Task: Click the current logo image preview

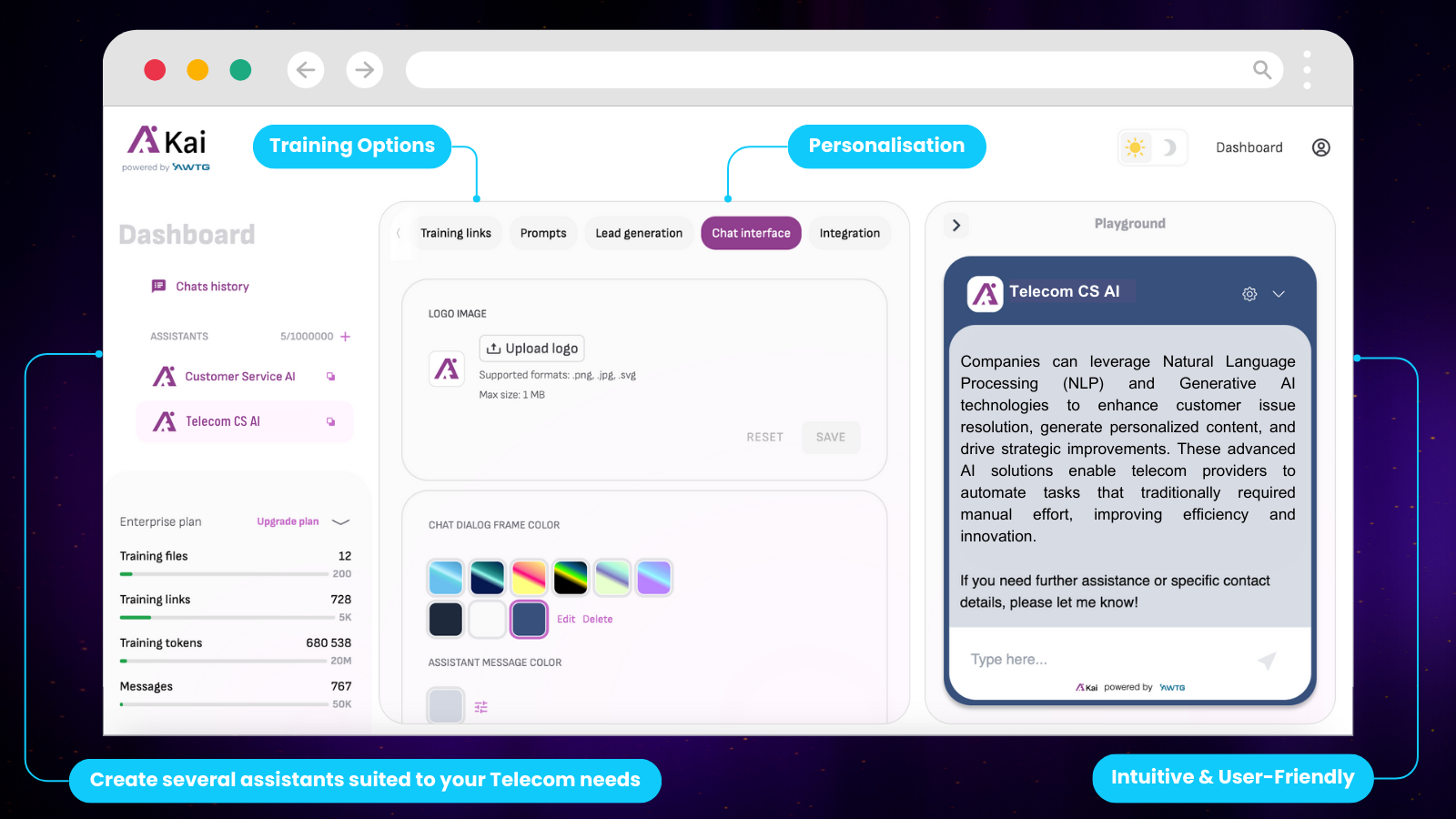Action: [x=447, y=369]
